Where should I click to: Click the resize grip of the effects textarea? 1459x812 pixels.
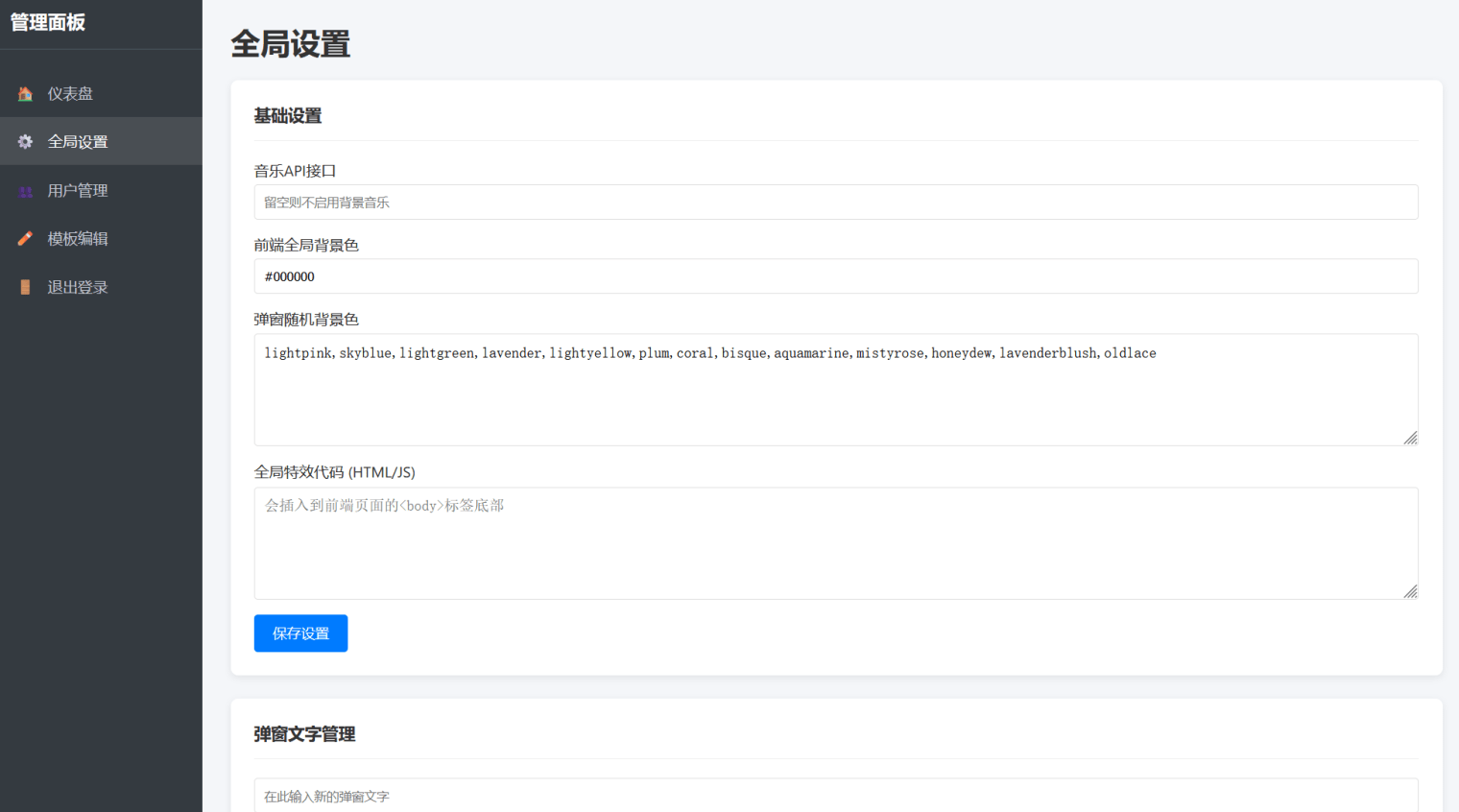(1411, 592)
